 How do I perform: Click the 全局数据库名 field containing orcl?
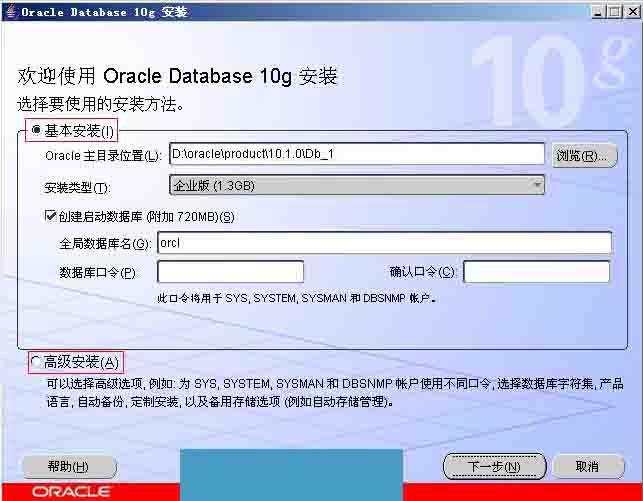pyautogui.click(x=384, y=243)
